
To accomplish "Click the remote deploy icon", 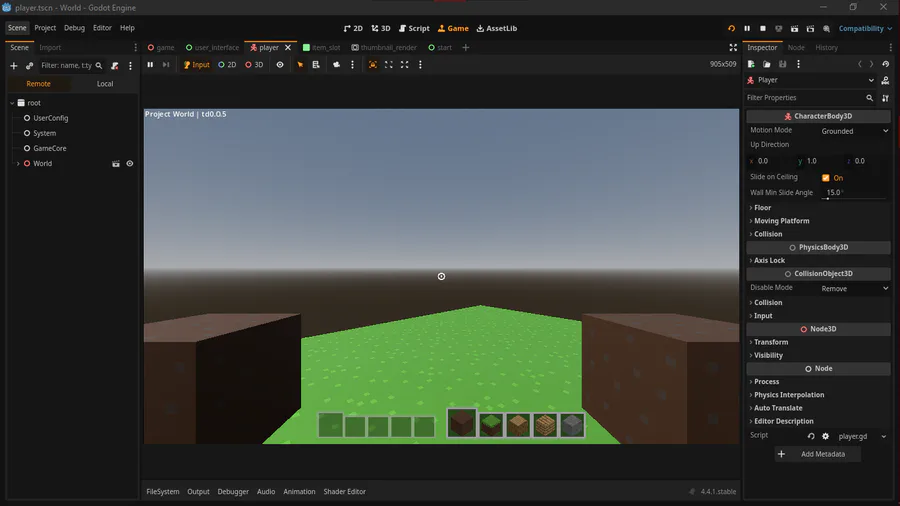I will tap(778, 28).
